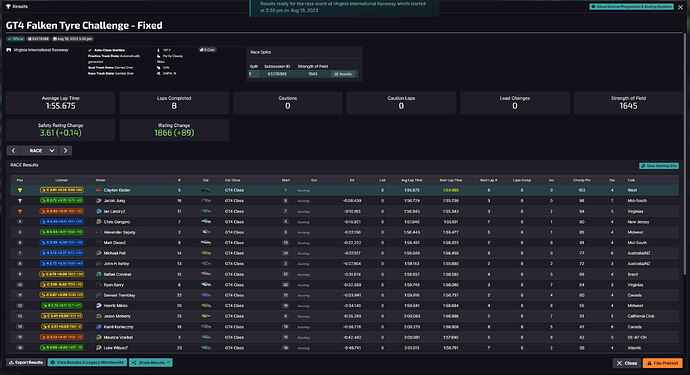This screenshot has width=690, height=375.
Task: Sort by the License column header
Action: coord(62,180)
